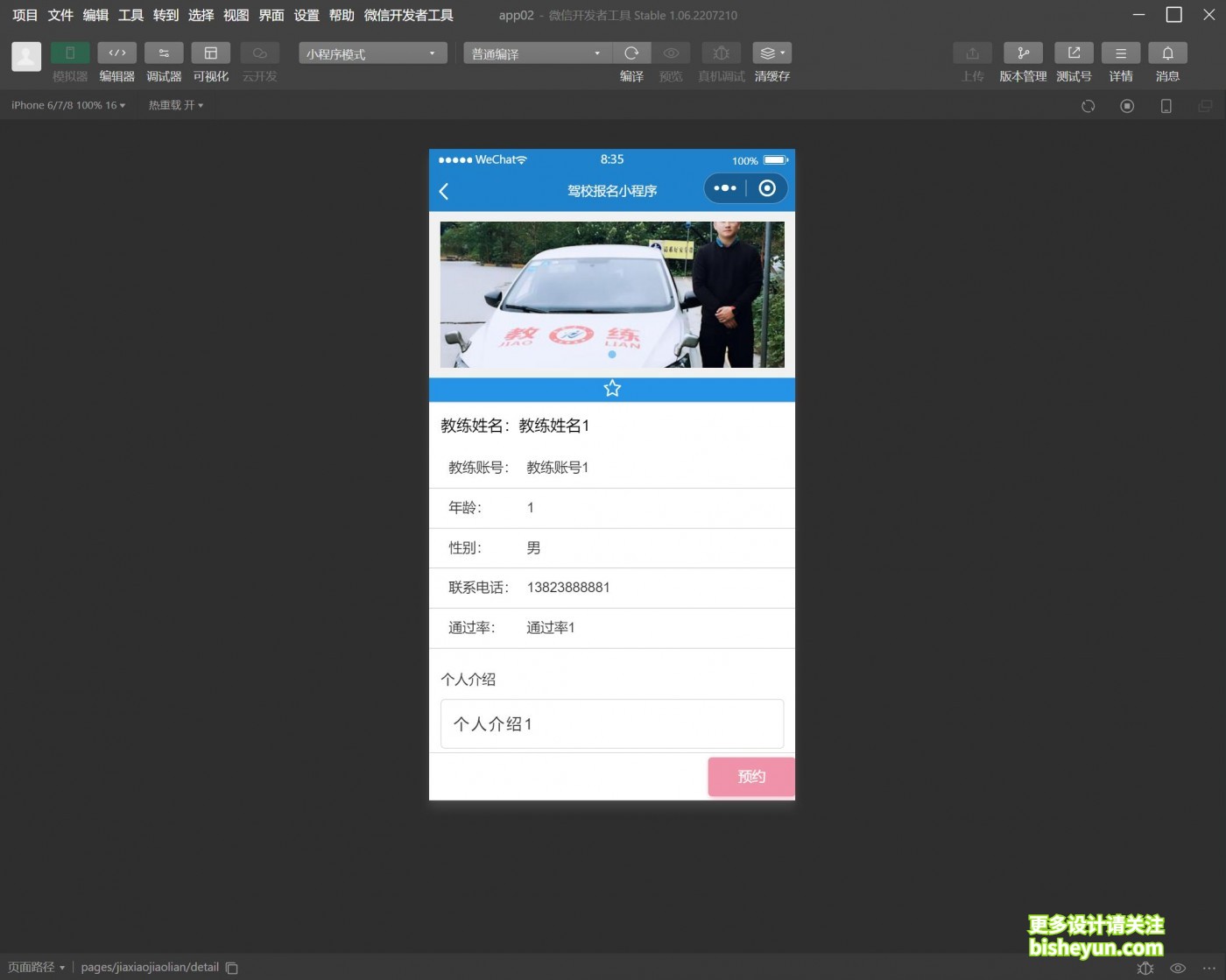This screenshot has height=980, width=1226.
Task: Open the 微信开发者工具 menu
Action: coord(408,15)
